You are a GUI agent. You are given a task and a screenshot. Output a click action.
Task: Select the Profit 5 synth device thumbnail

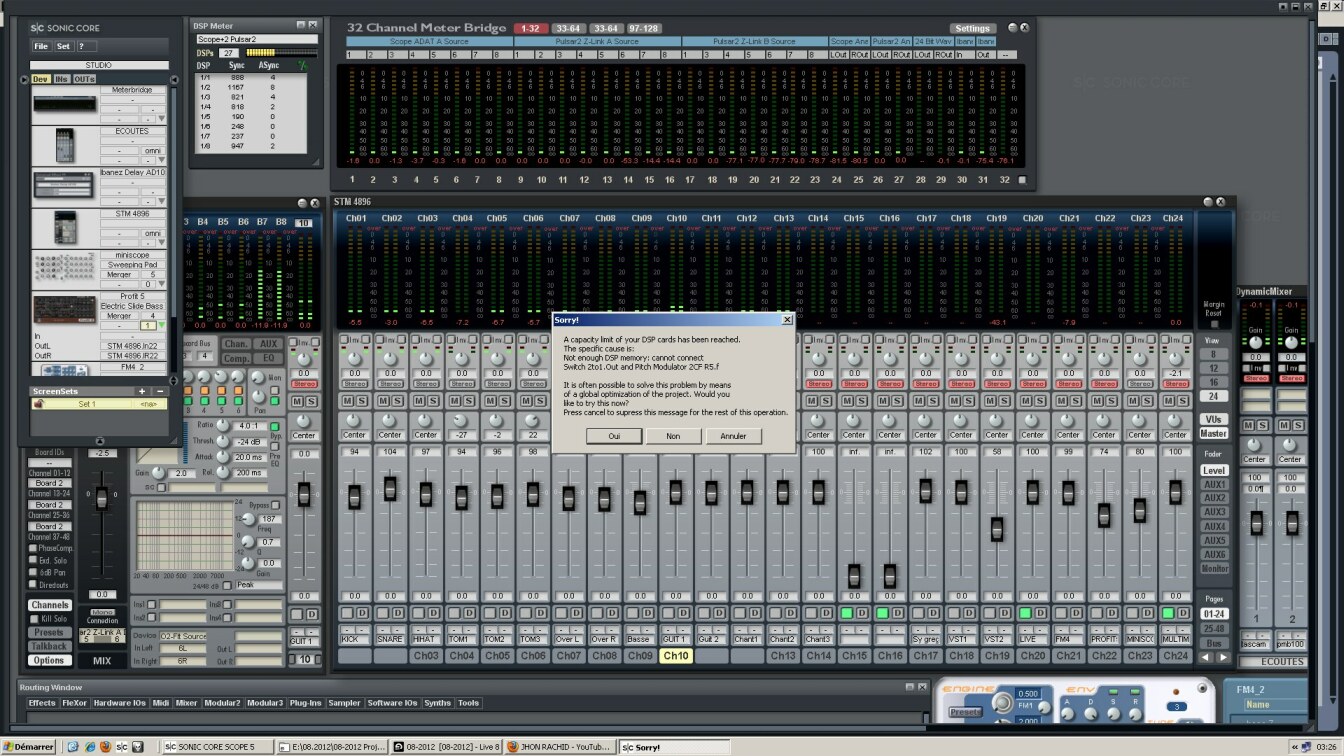click(64, 309)
